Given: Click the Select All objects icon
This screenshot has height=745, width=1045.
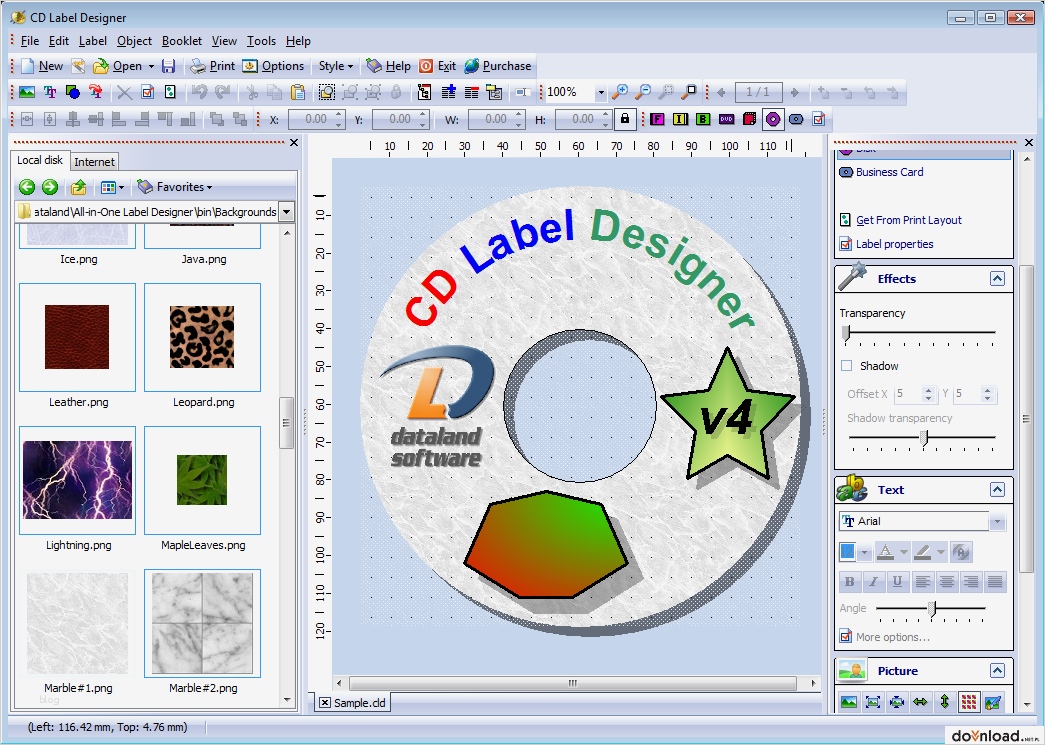Looking at the screenshot, I should click(x=327, y=92).
